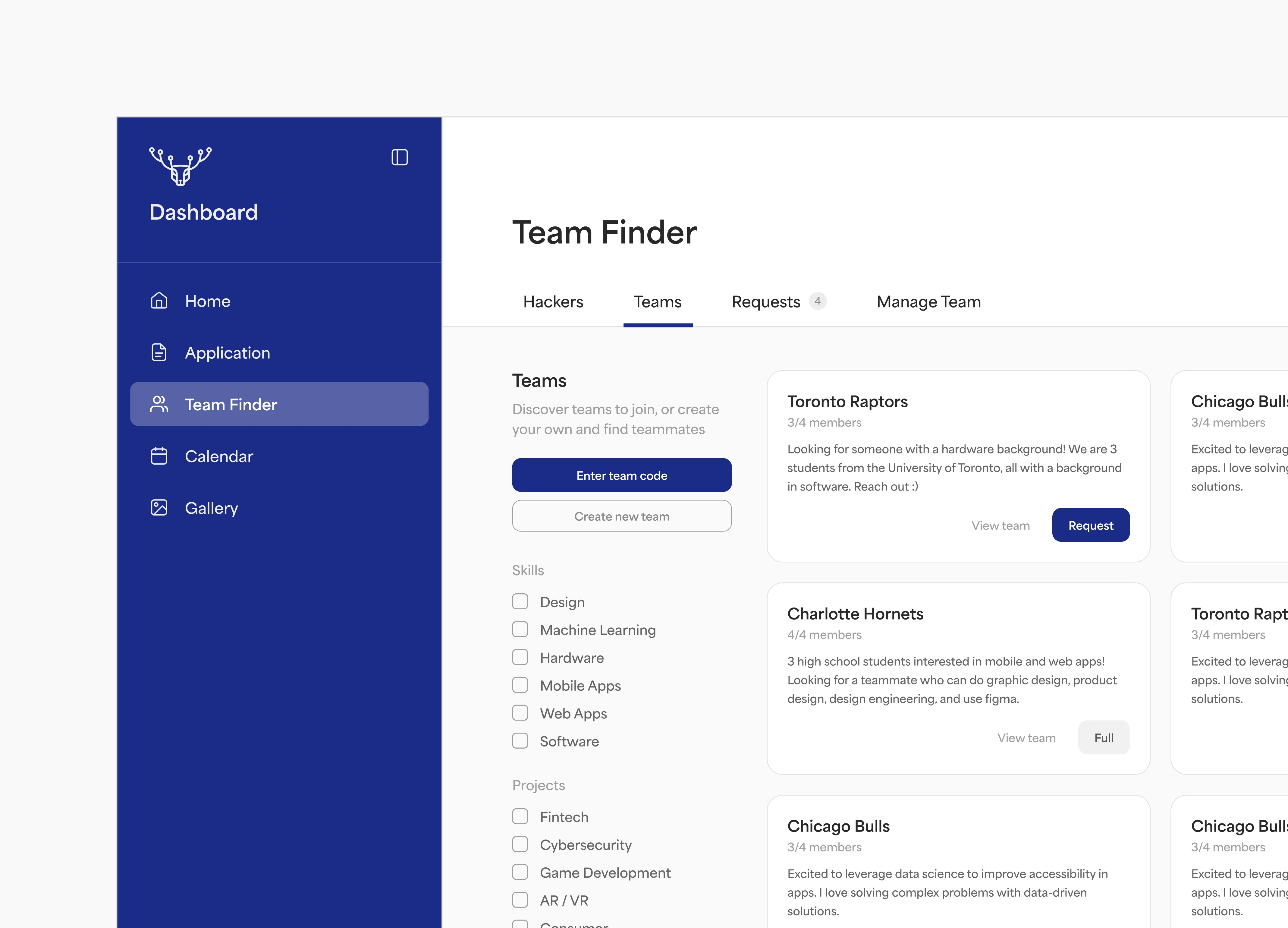The image size is (1288, 928).
Task: Open Home in the sidebar
Action: 279,301
